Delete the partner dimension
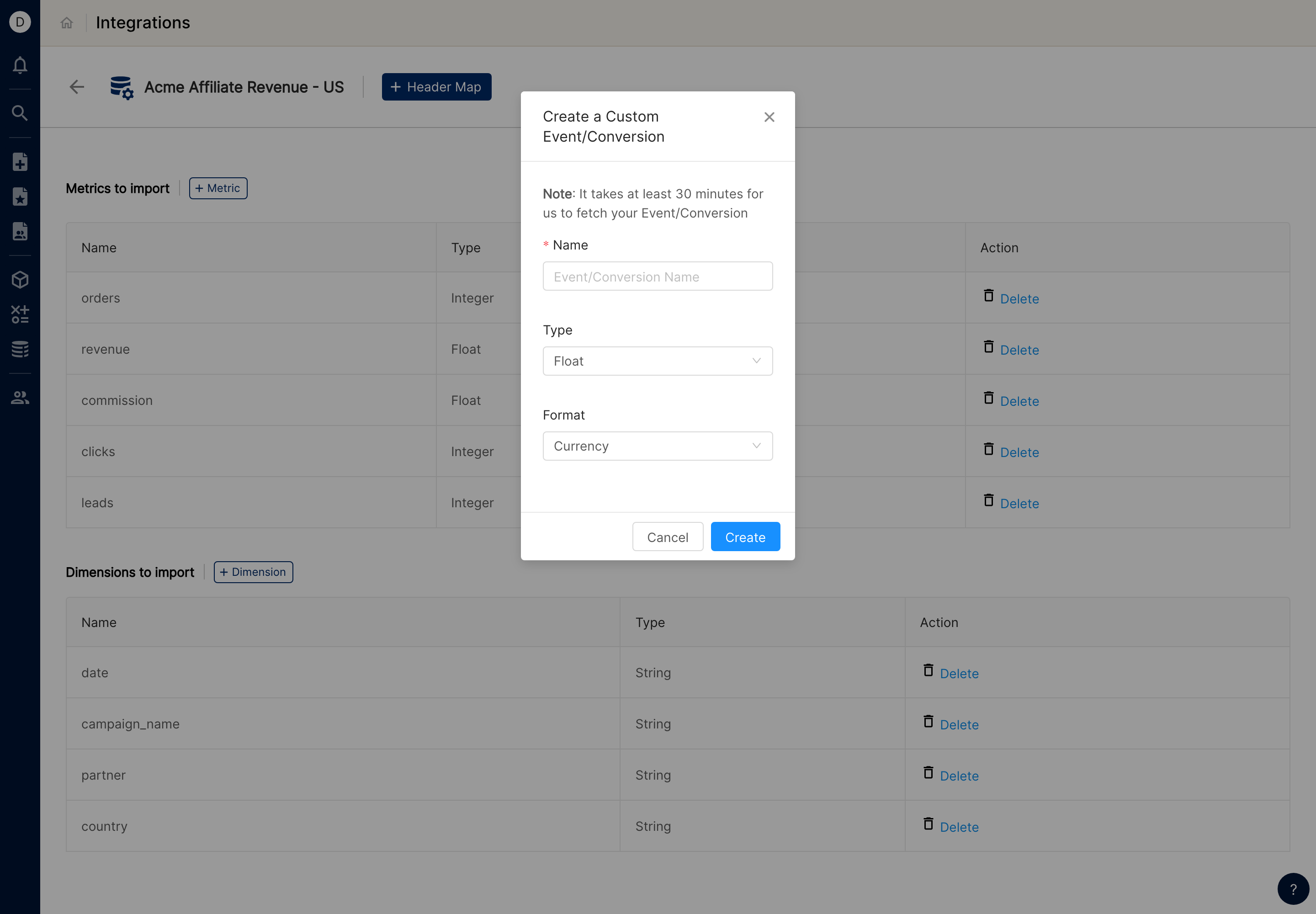This screenshot has height=914, width=1316. [x=959, y=776]
